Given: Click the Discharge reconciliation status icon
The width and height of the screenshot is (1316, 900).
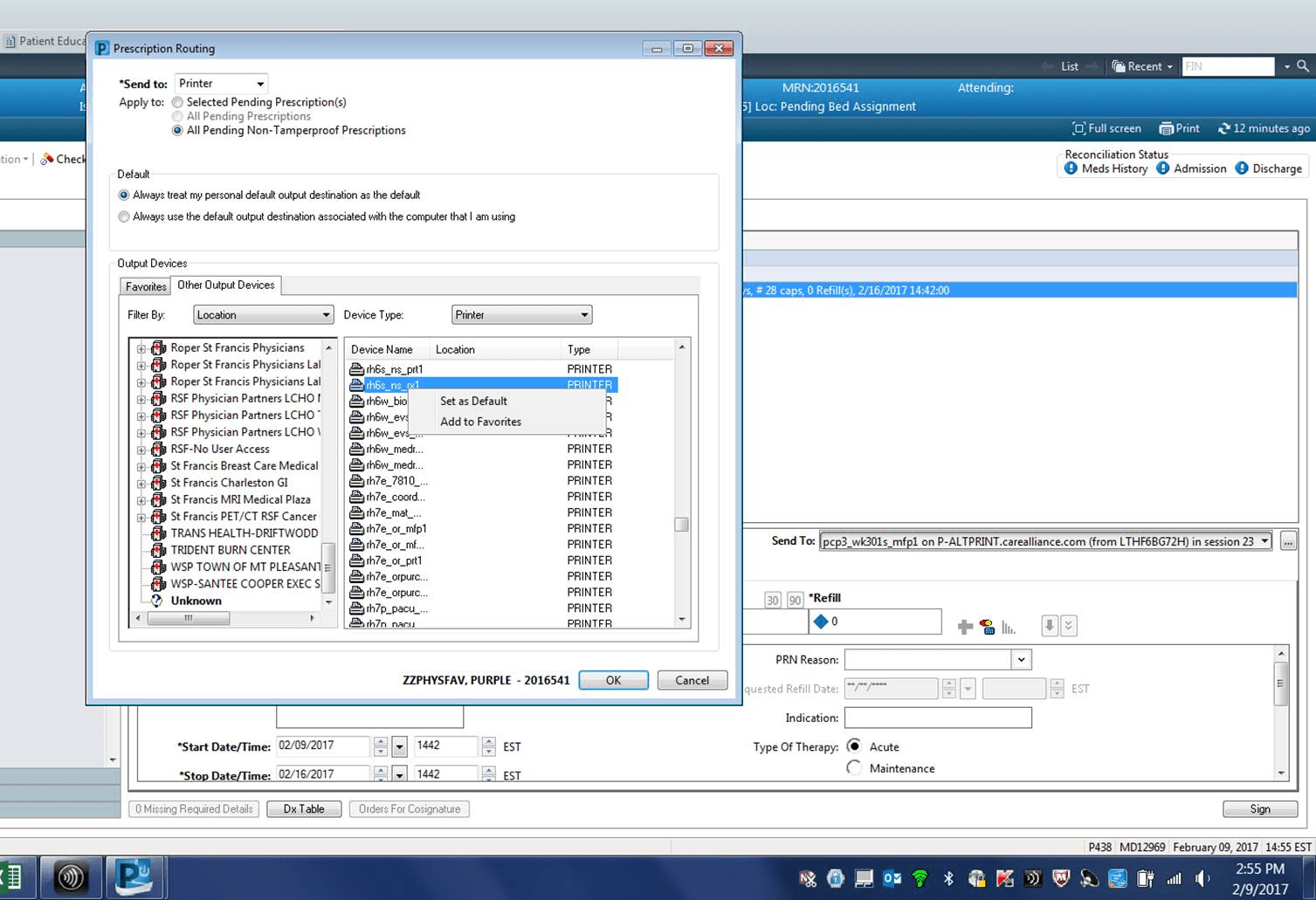Looking at the screenshot, I should pos(1241,168).
